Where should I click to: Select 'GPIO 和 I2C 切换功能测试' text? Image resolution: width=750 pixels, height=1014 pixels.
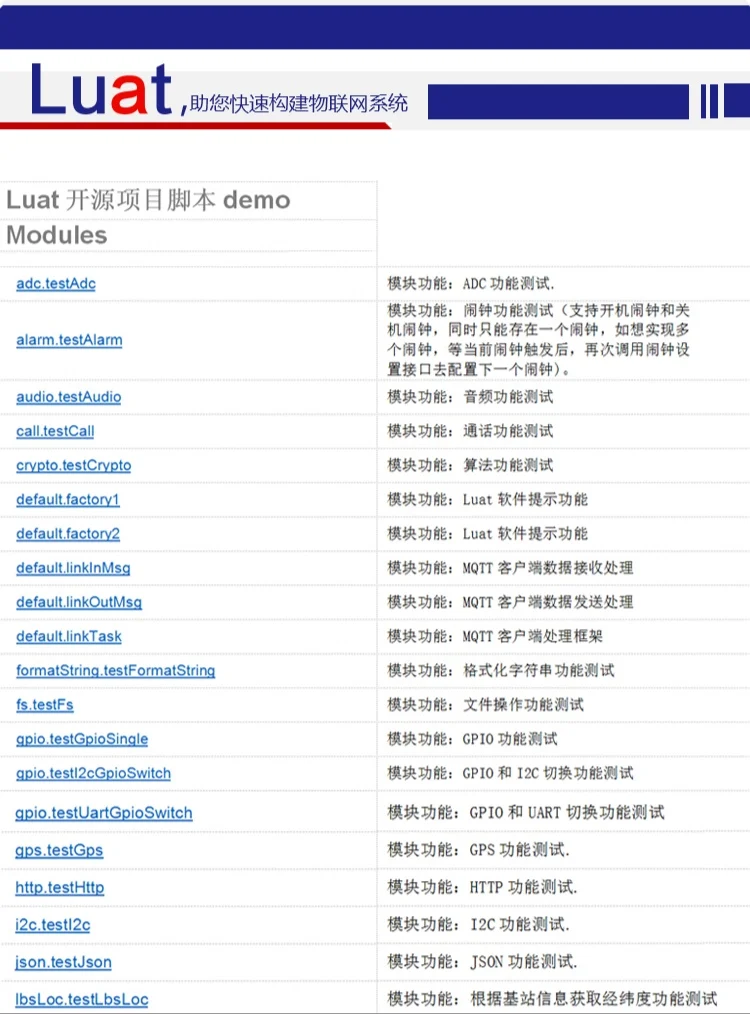548,773
